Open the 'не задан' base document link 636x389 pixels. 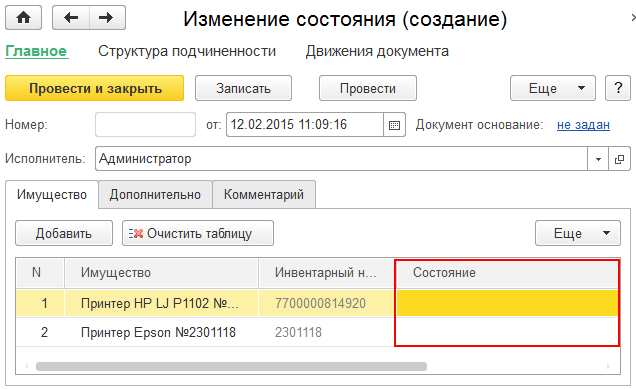coord(583,125)
